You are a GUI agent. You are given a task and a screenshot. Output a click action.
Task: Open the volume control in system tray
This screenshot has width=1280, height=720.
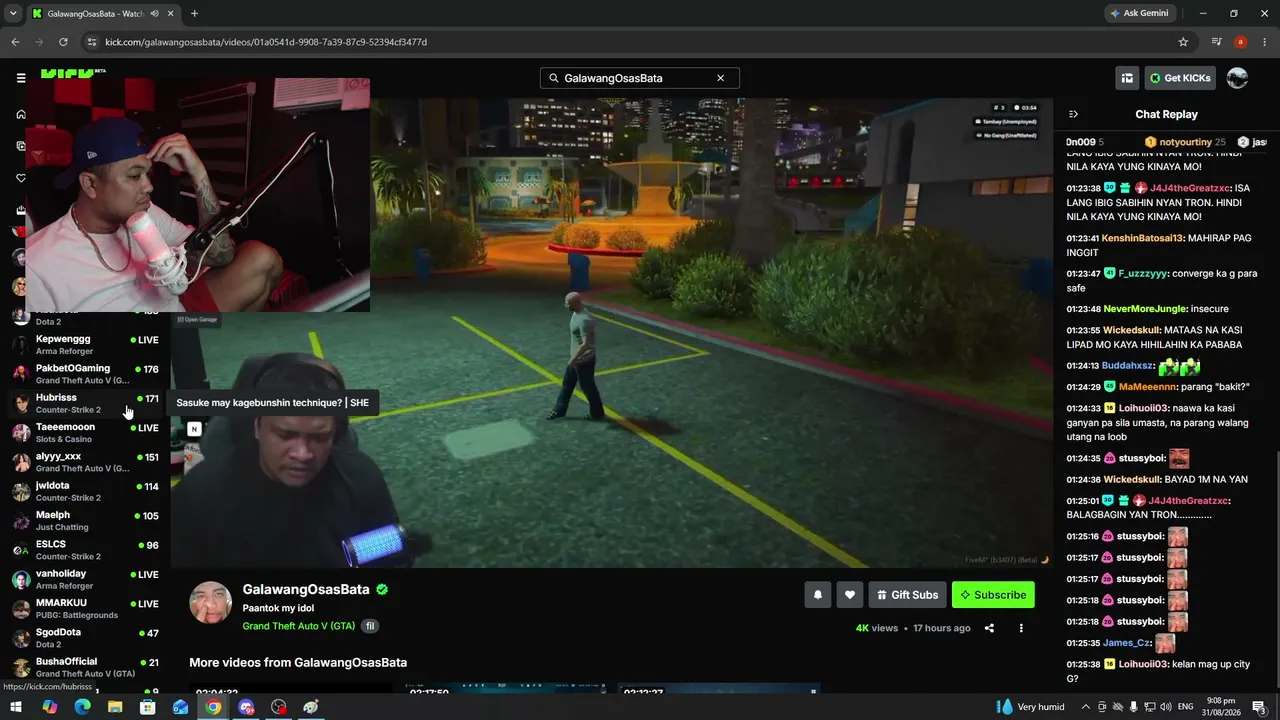(x=1165, y=707)
